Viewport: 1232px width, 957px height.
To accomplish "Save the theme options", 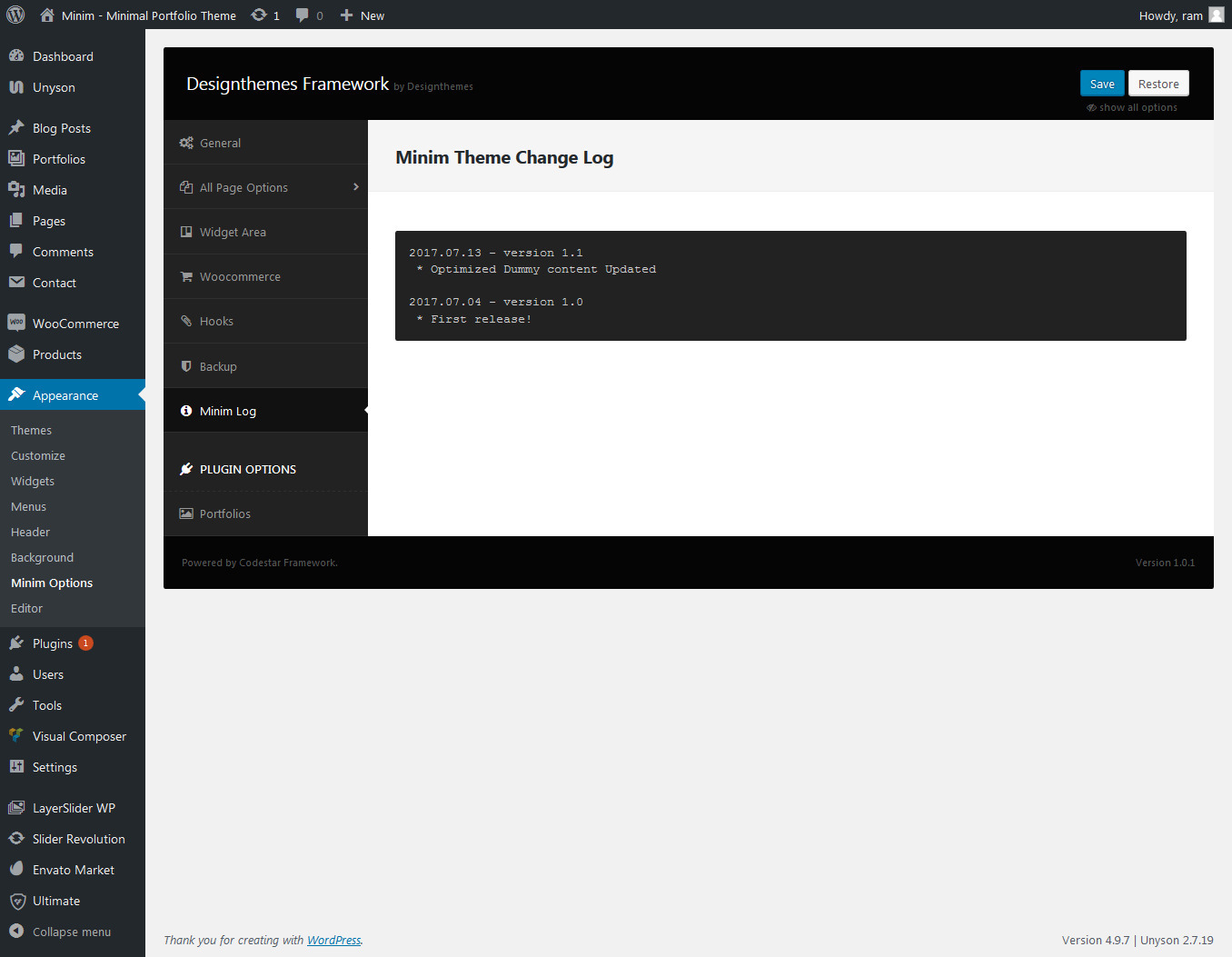I will coord(1102,84).
